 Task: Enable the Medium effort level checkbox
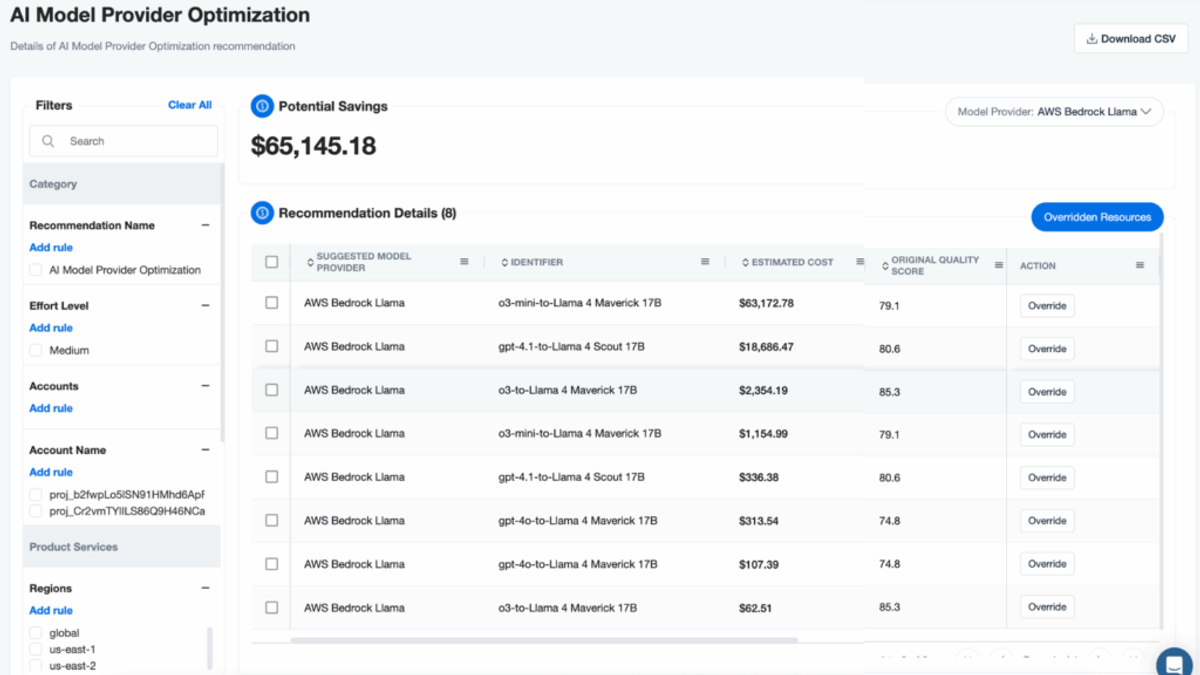click(x=36, y=350)
